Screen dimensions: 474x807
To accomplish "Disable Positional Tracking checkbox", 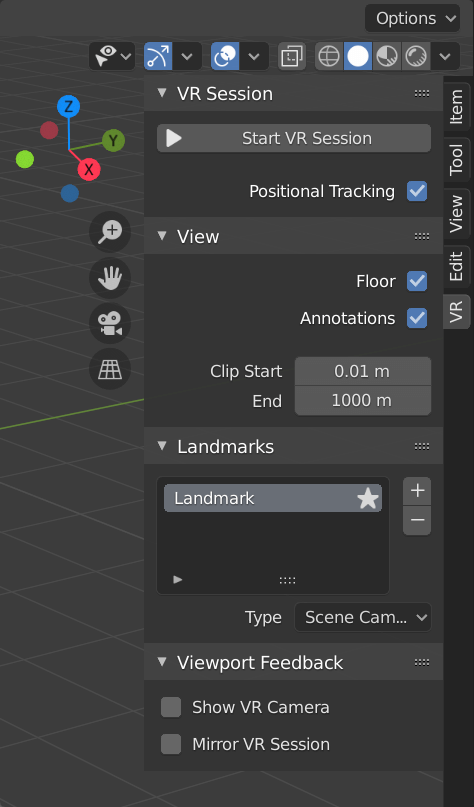I will point(417,191).
